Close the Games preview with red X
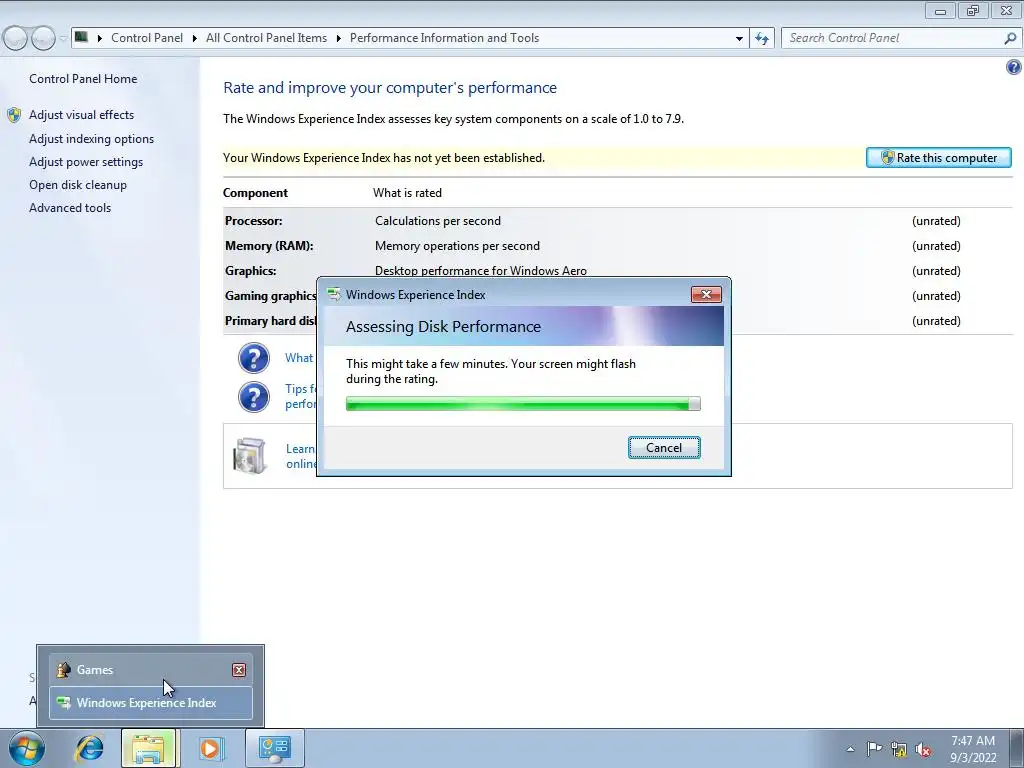The image size is (1024, 768). click(x=239, y=670)
